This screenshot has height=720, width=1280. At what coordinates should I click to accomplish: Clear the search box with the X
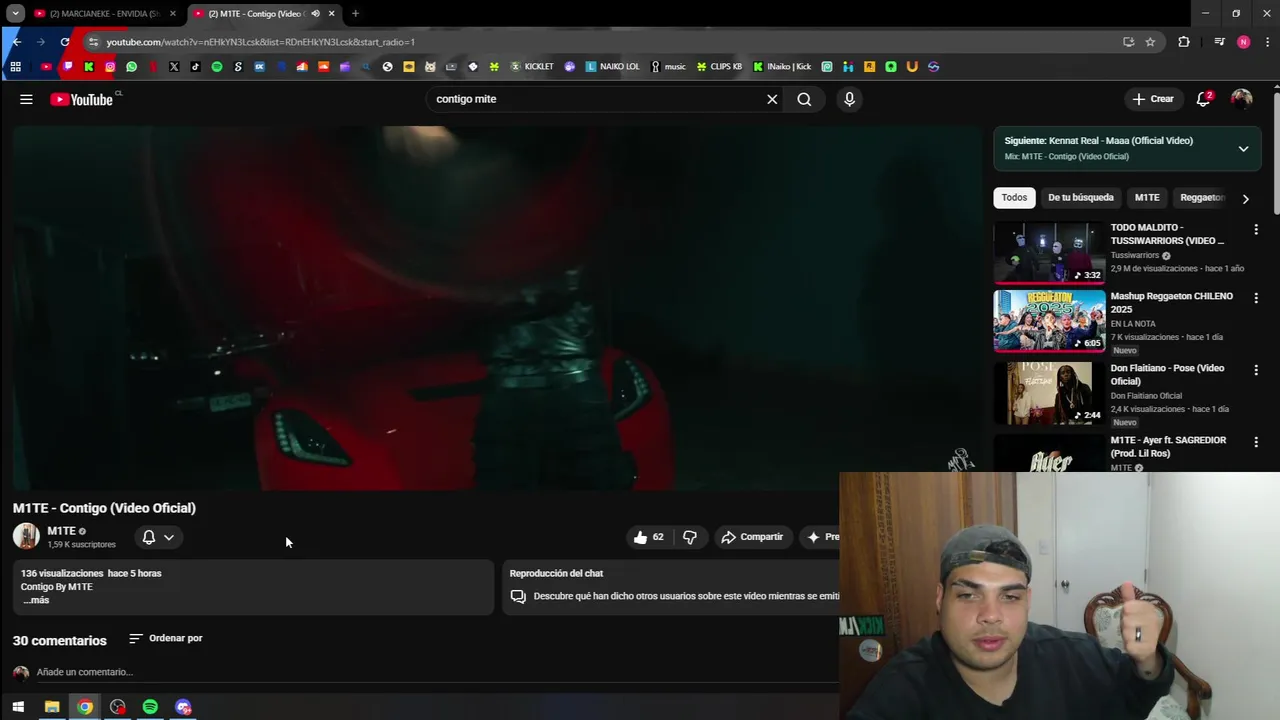click(x=772, y=99)
